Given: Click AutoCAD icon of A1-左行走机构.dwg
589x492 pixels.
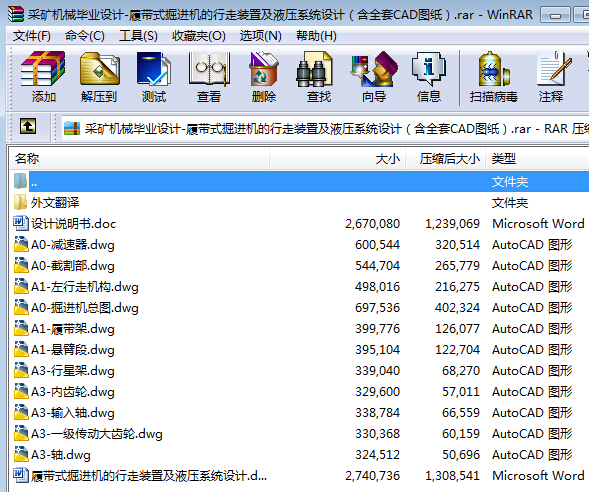Looking at the screenshot, I should pos(21,286).
